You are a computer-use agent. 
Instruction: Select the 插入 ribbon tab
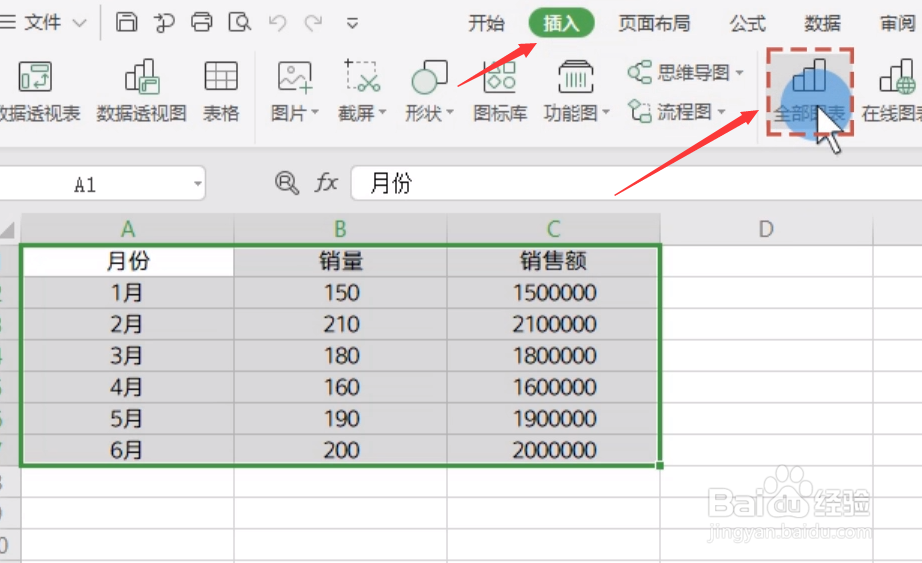(561, 23)
